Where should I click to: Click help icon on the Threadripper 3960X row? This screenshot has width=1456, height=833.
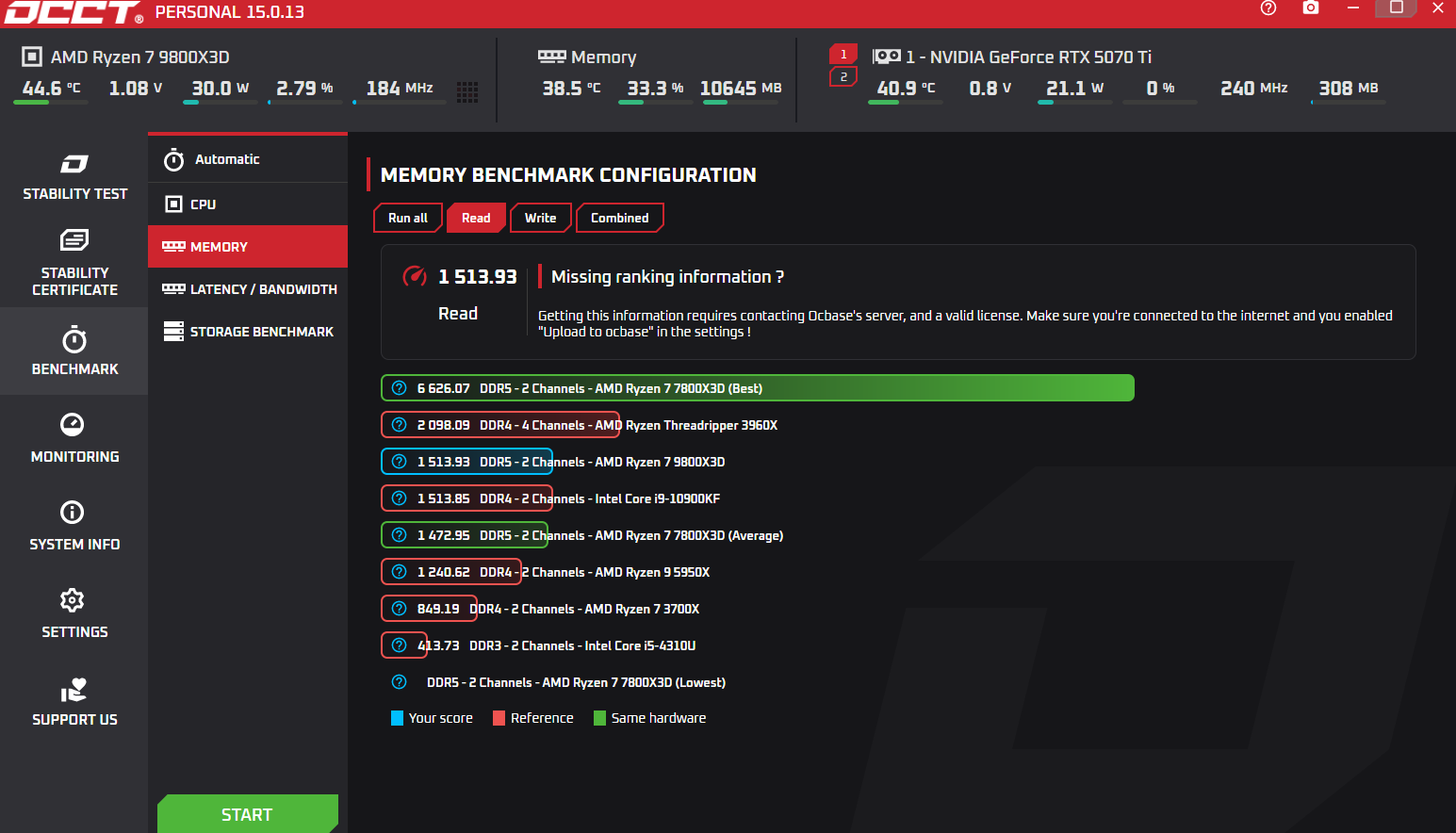[400, 425]
